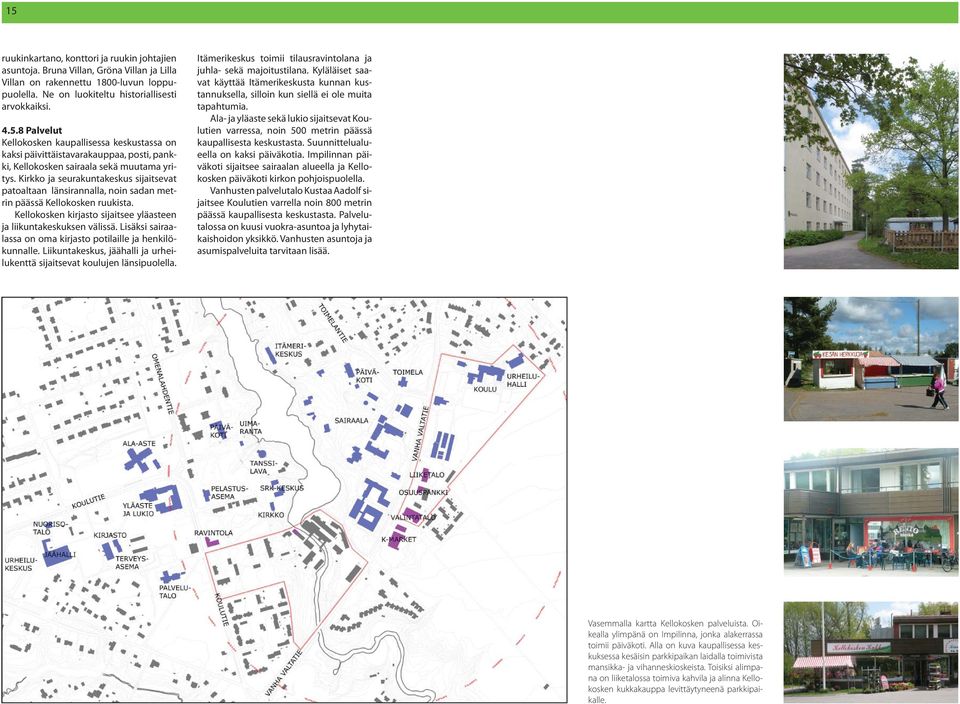This screenshot has width=960, height=704.
Task: Open the photo of the Impilinna building
Action: (x=871, y=162)
